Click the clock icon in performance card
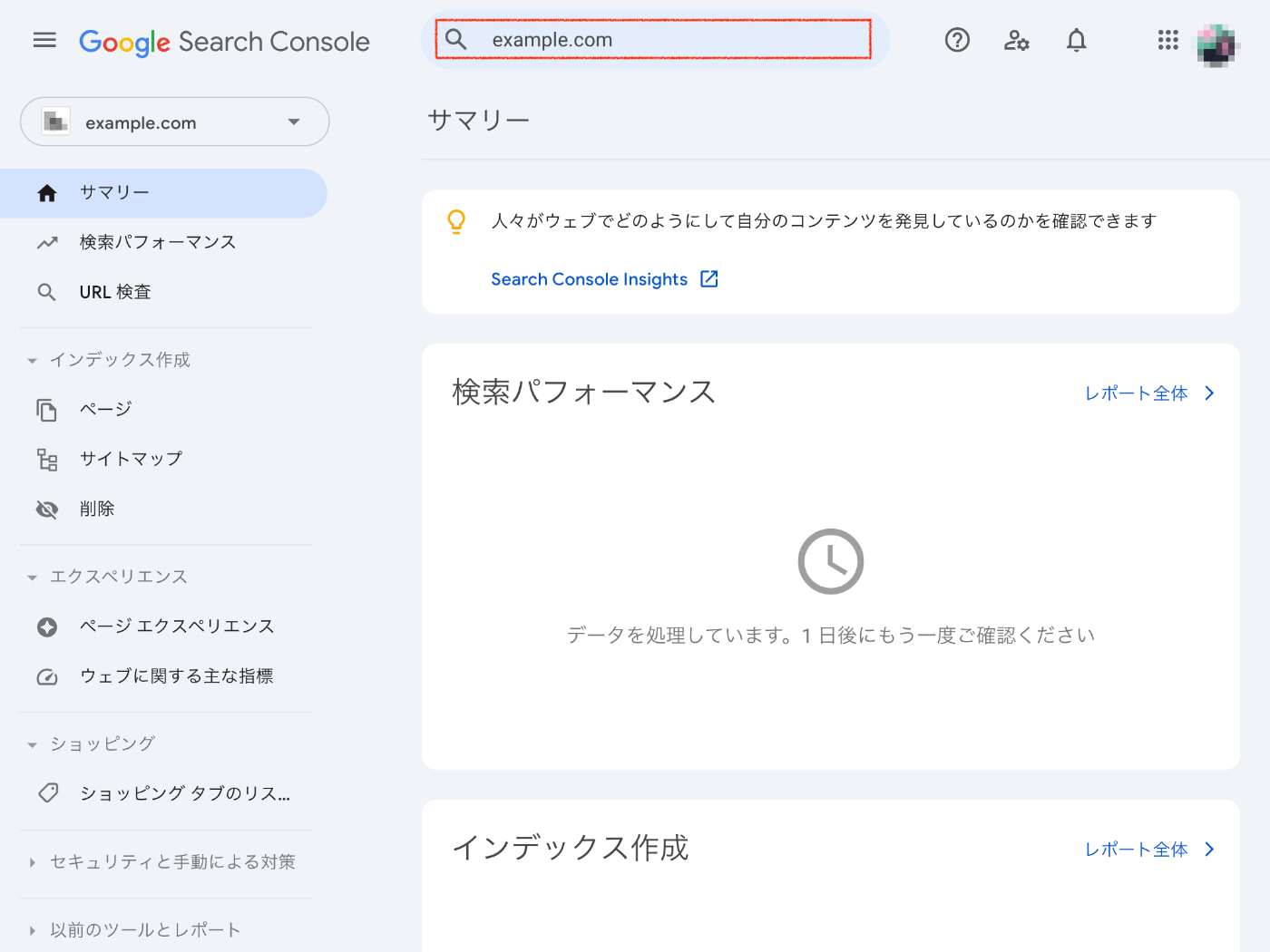The width and height of the screenshot is (1270, 952). pos(831,561)
